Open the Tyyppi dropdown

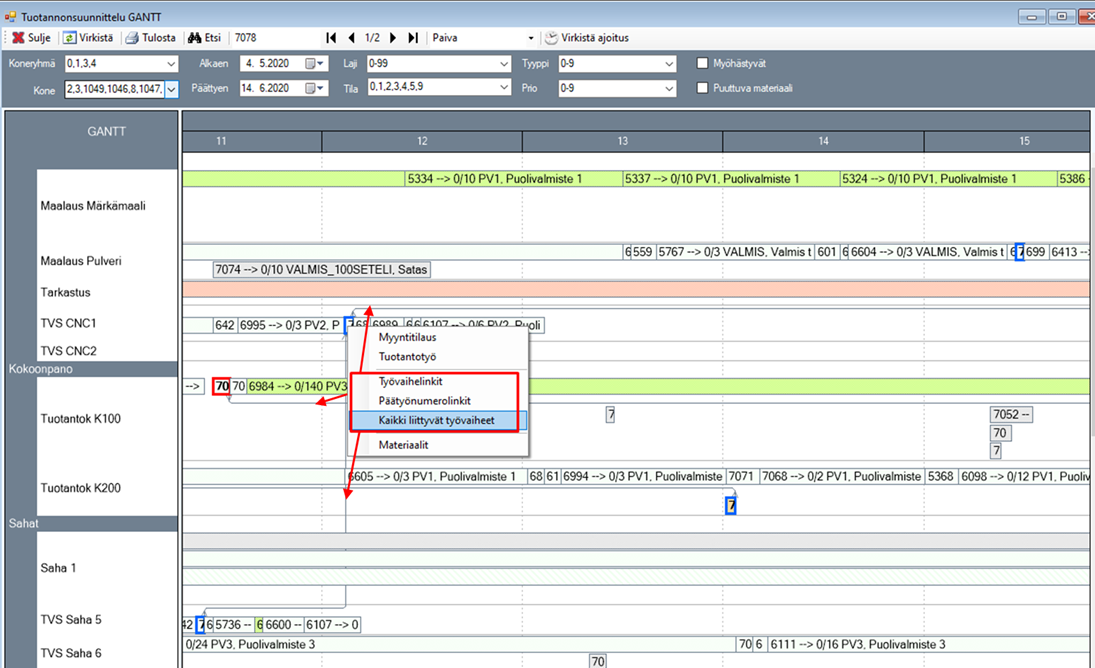[x=669, y=64]
